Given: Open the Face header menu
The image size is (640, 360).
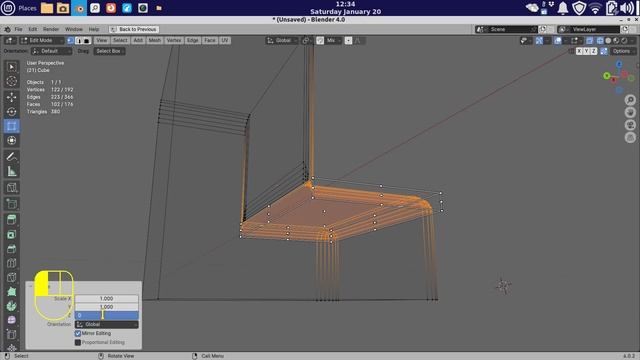Looking at the screenshot, I should [210, 40].
